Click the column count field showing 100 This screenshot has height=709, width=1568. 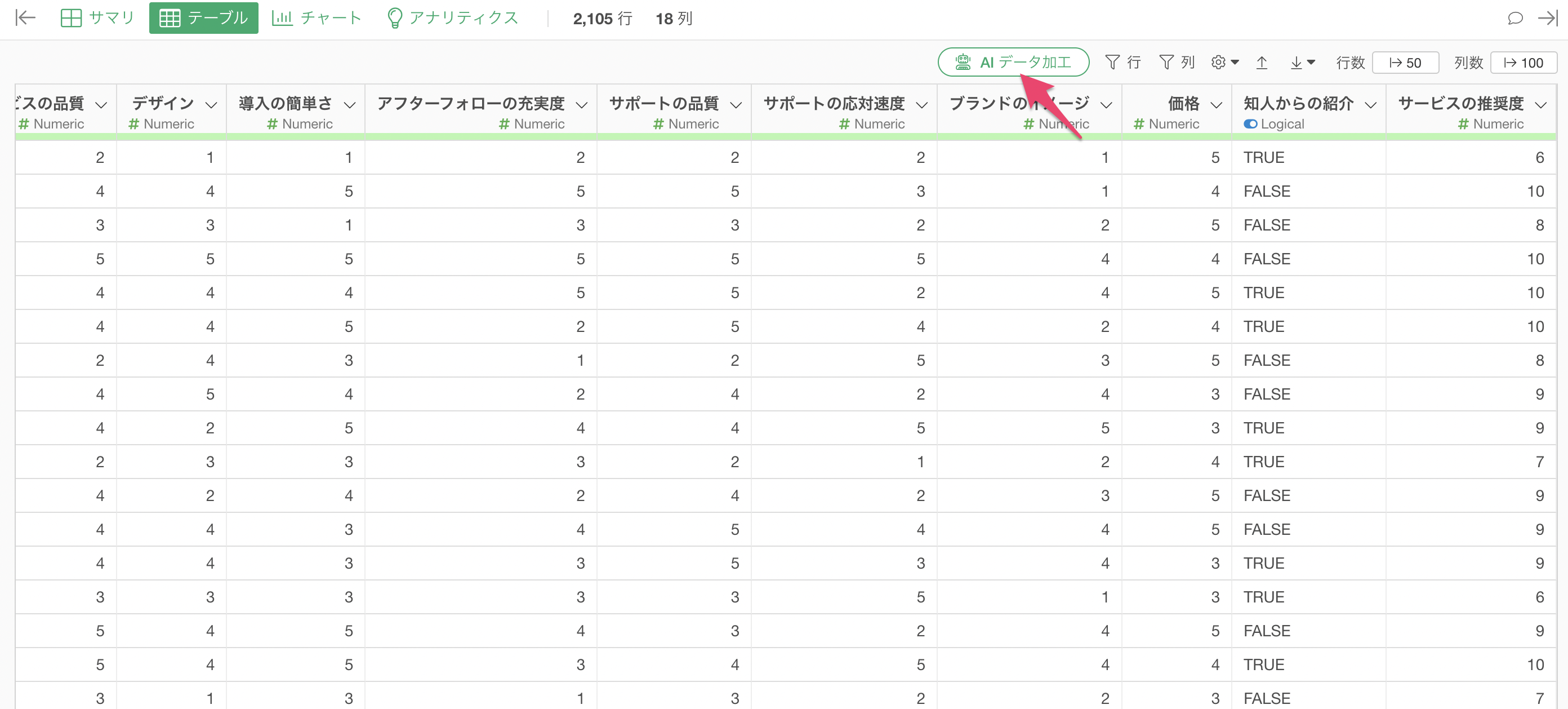tap(1523, 62)
